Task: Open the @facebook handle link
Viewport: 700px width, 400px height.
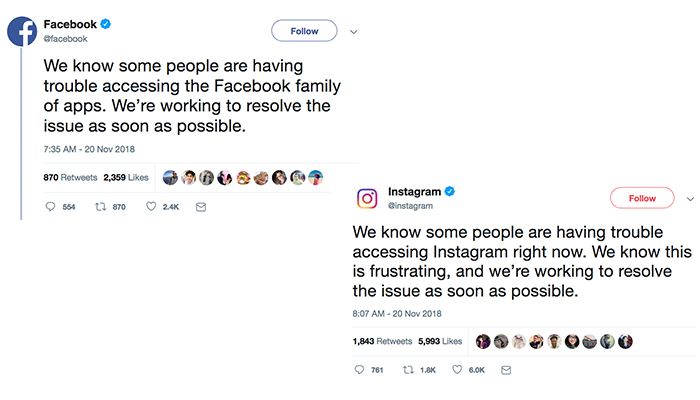Action: (65, 39)
